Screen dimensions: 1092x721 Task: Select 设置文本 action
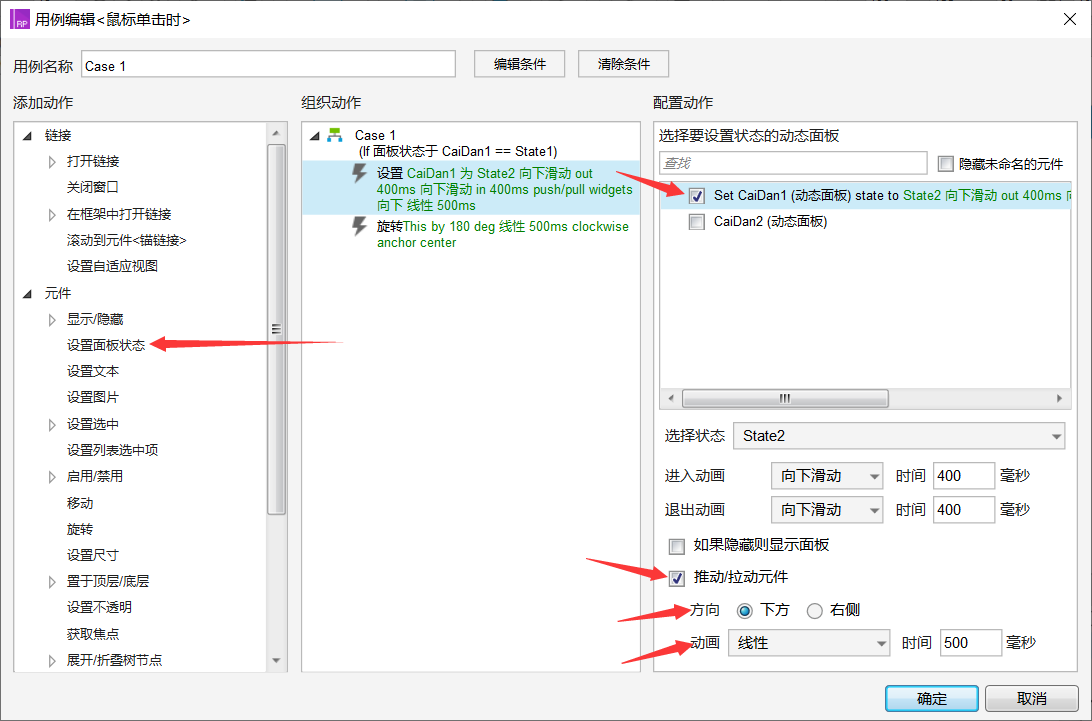(93, 371)
